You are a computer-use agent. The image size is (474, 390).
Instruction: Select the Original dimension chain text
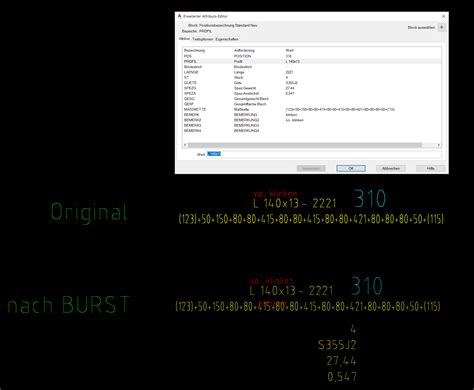[x=311, y=219]
